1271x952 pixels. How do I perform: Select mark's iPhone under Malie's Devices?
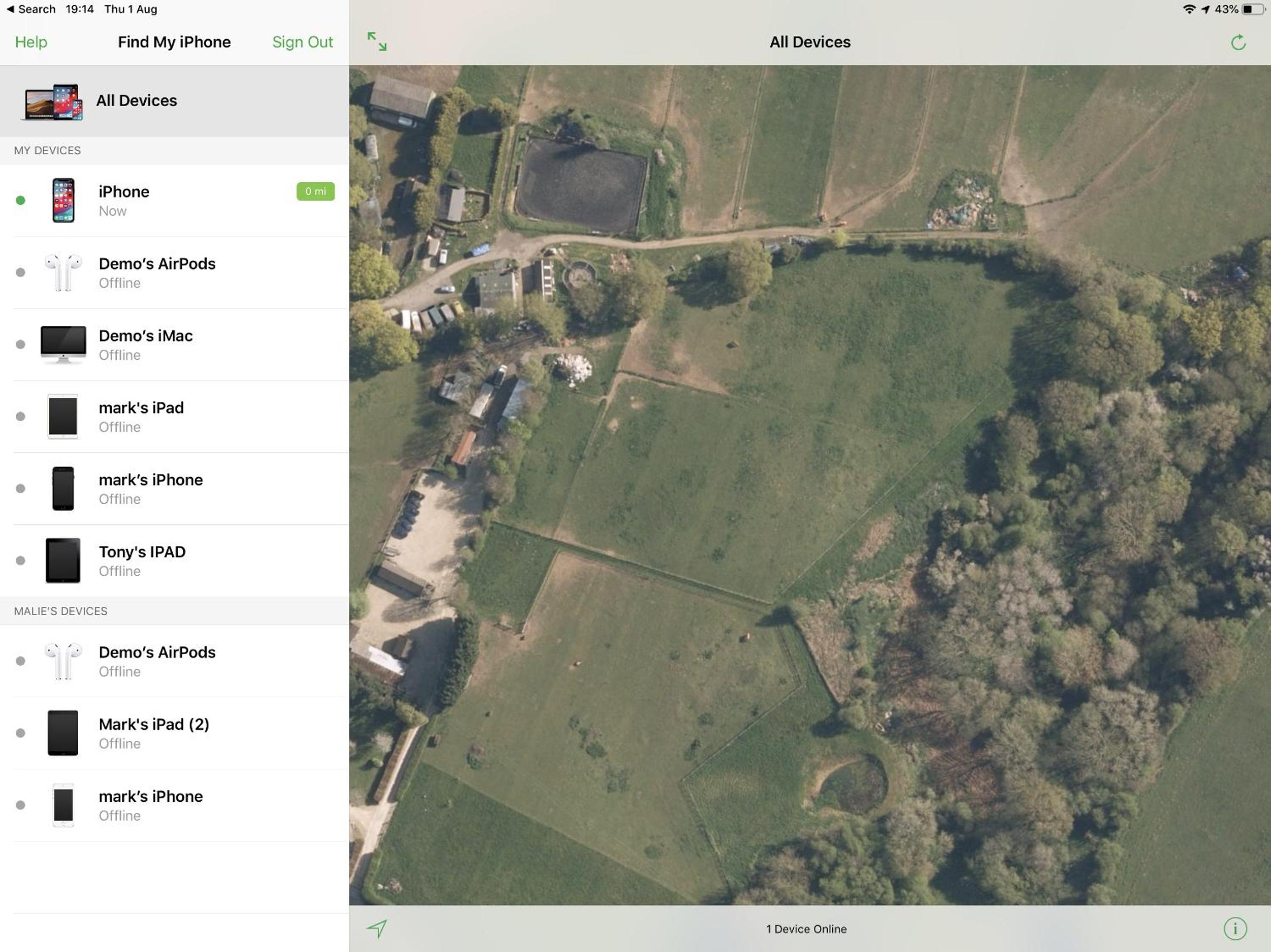174,805
